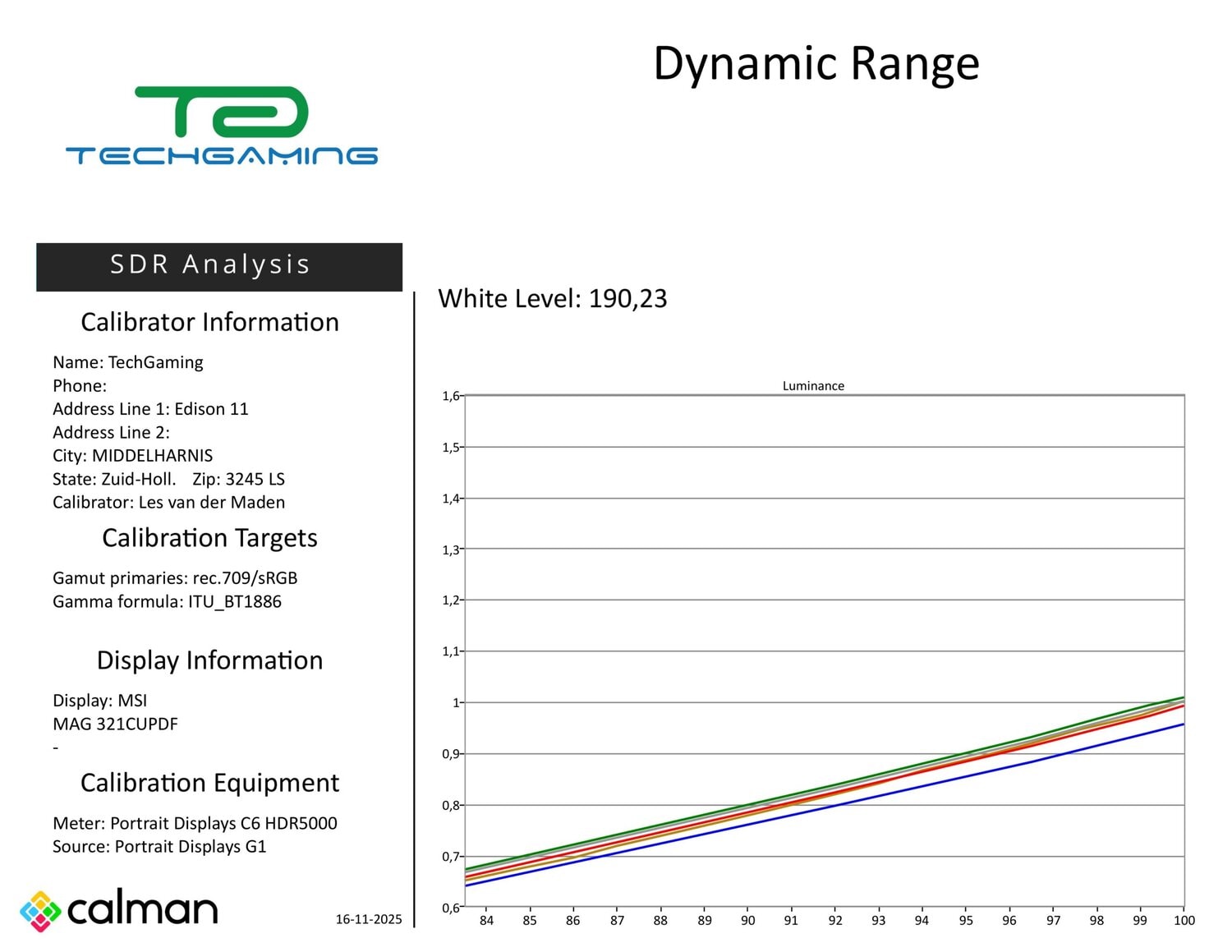Screen dimensions: 1232x952
Task: Select the SDR Analysis header banner
Action: tap(219, 266)
